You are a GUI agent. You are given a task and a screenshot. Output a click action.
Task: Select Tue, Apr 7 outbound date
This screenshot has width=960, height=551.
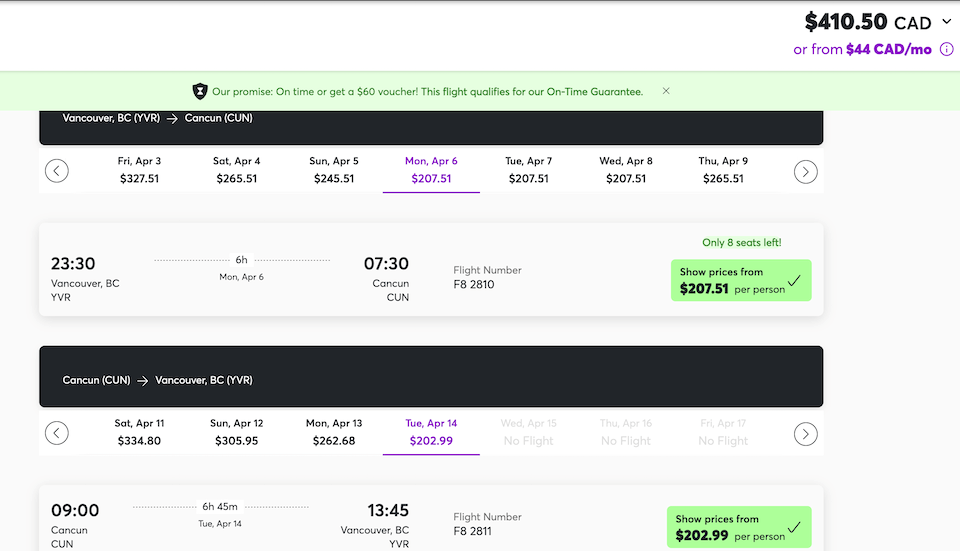528,170
